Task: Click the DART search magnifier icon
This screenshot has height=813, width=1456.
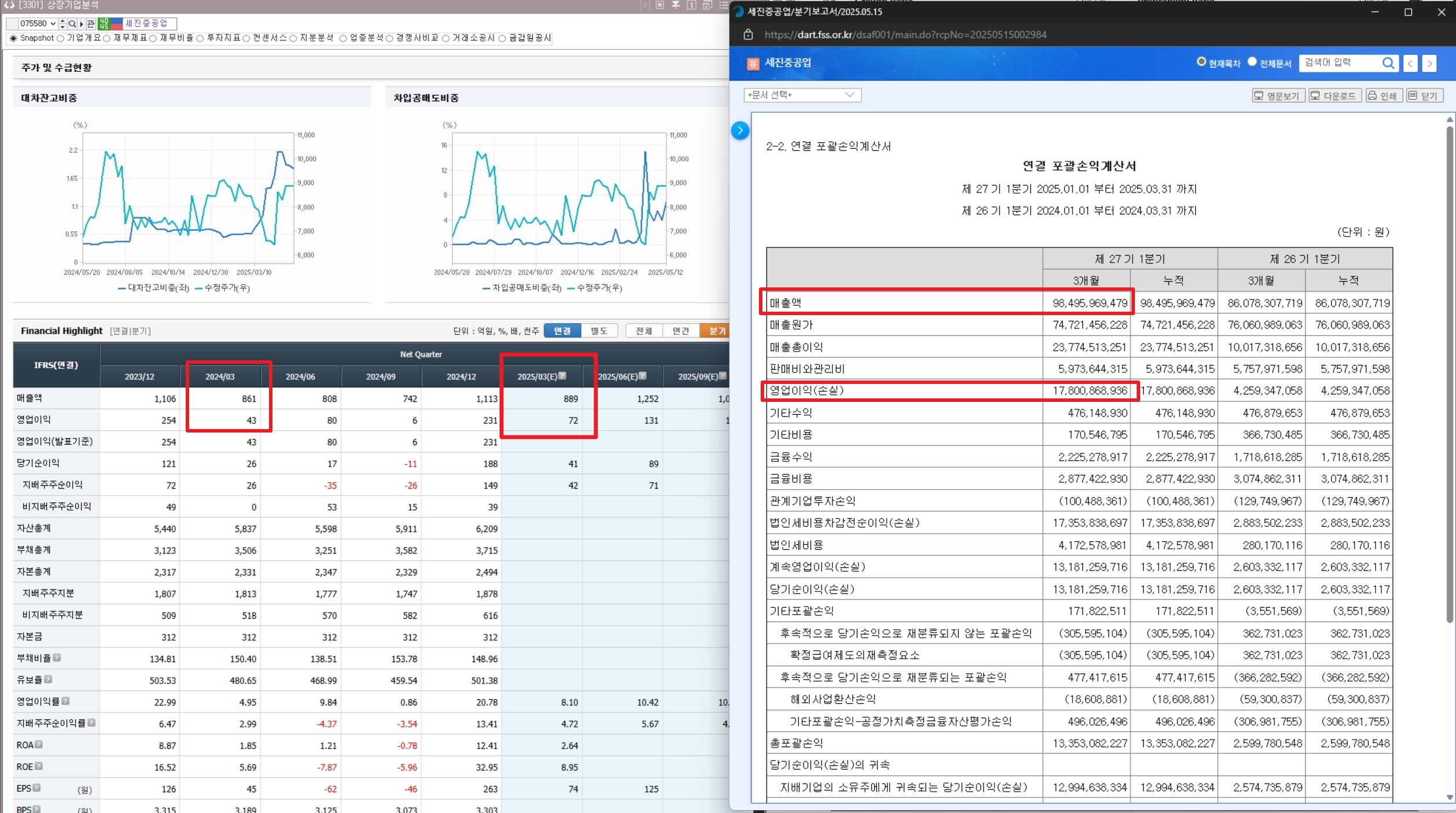Action: point(1388,63)
